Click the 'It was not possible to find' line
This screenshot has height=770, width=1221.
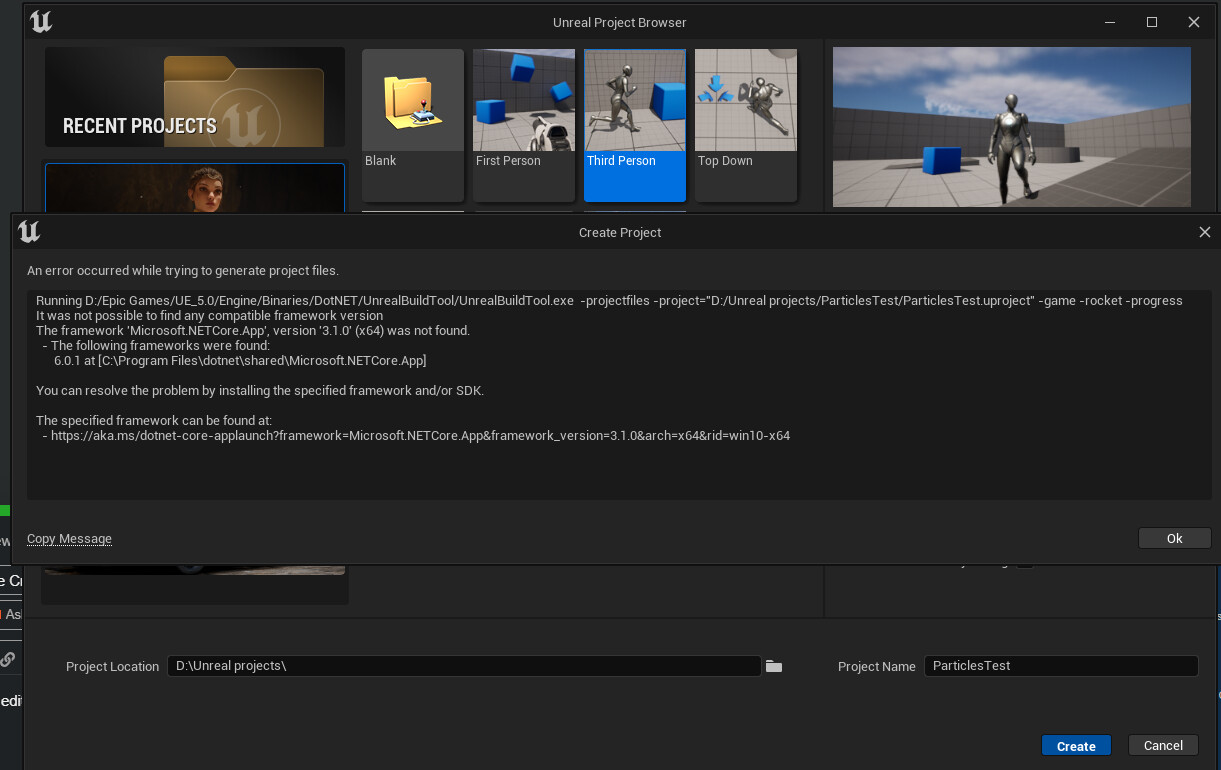[209, 316]
